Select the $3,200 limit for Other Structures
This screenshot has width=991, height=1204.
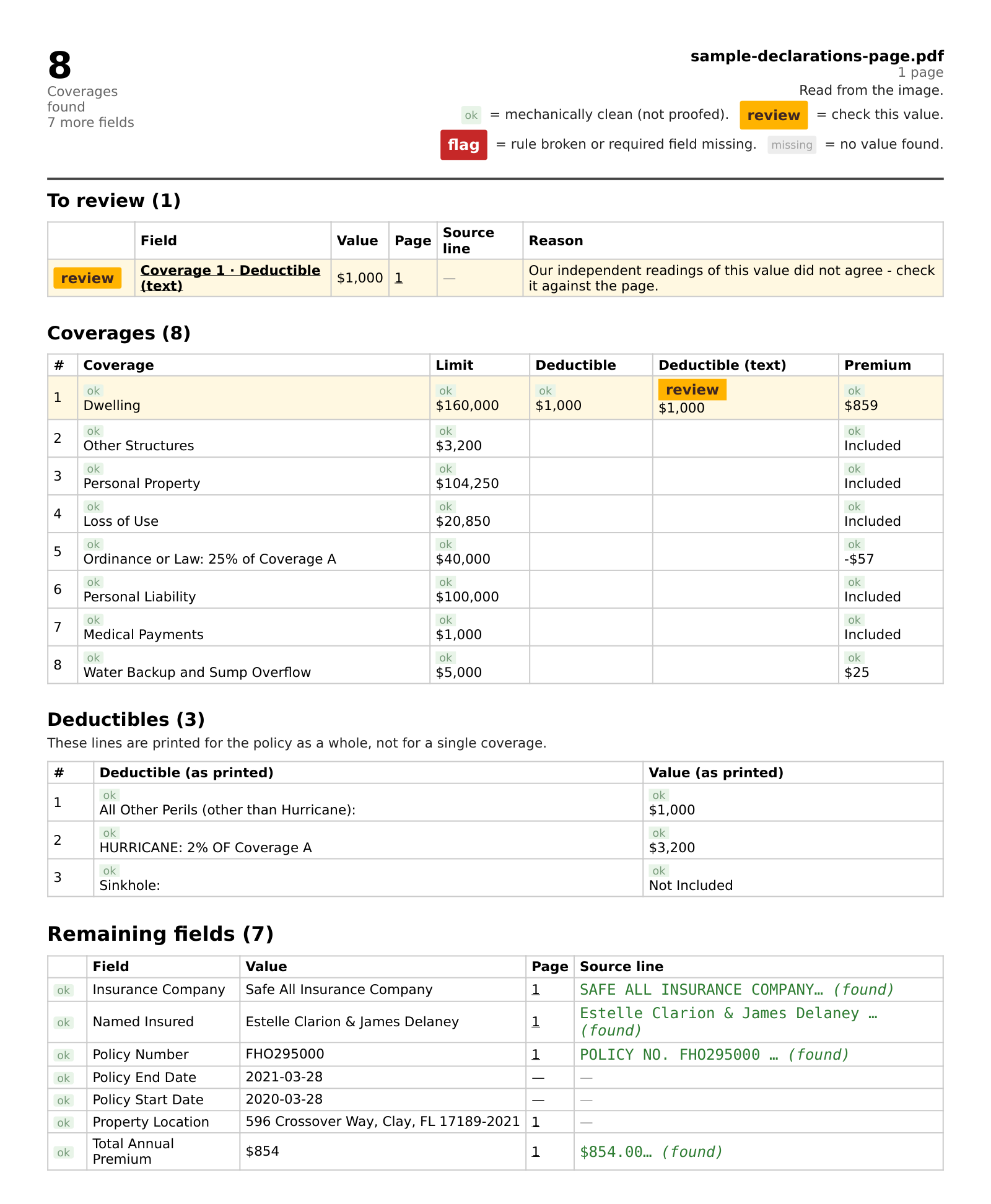(459, 446)
